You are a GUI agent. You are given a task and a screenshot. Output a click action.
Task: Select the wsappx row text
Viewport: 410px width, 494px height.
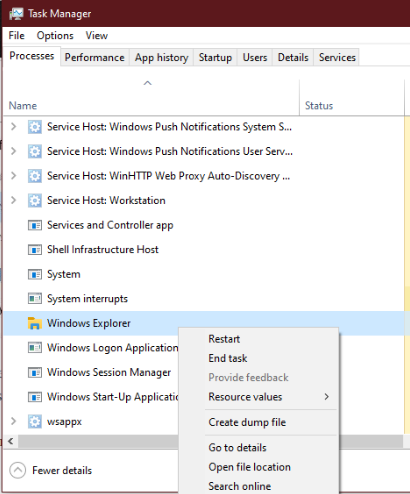point(64,421)
